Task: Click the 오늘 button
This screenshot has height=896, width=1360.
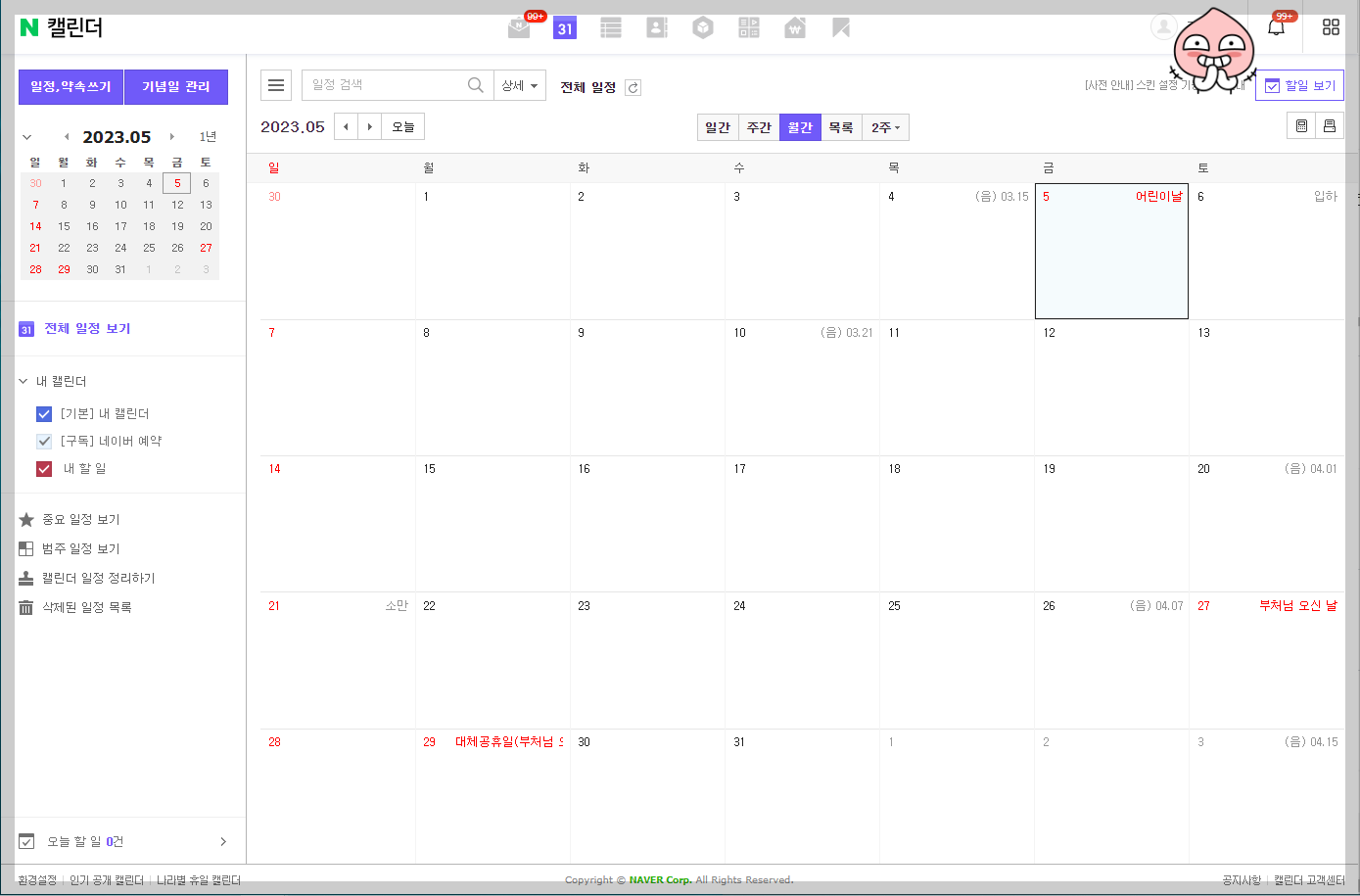Action: 403,126
